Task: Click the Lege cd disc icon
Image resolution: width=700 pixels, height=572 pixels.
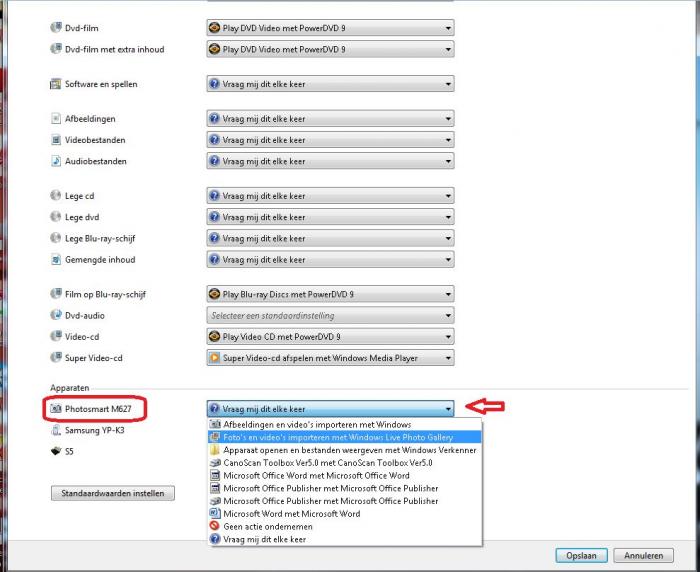Action: click(x=56, y=196)
